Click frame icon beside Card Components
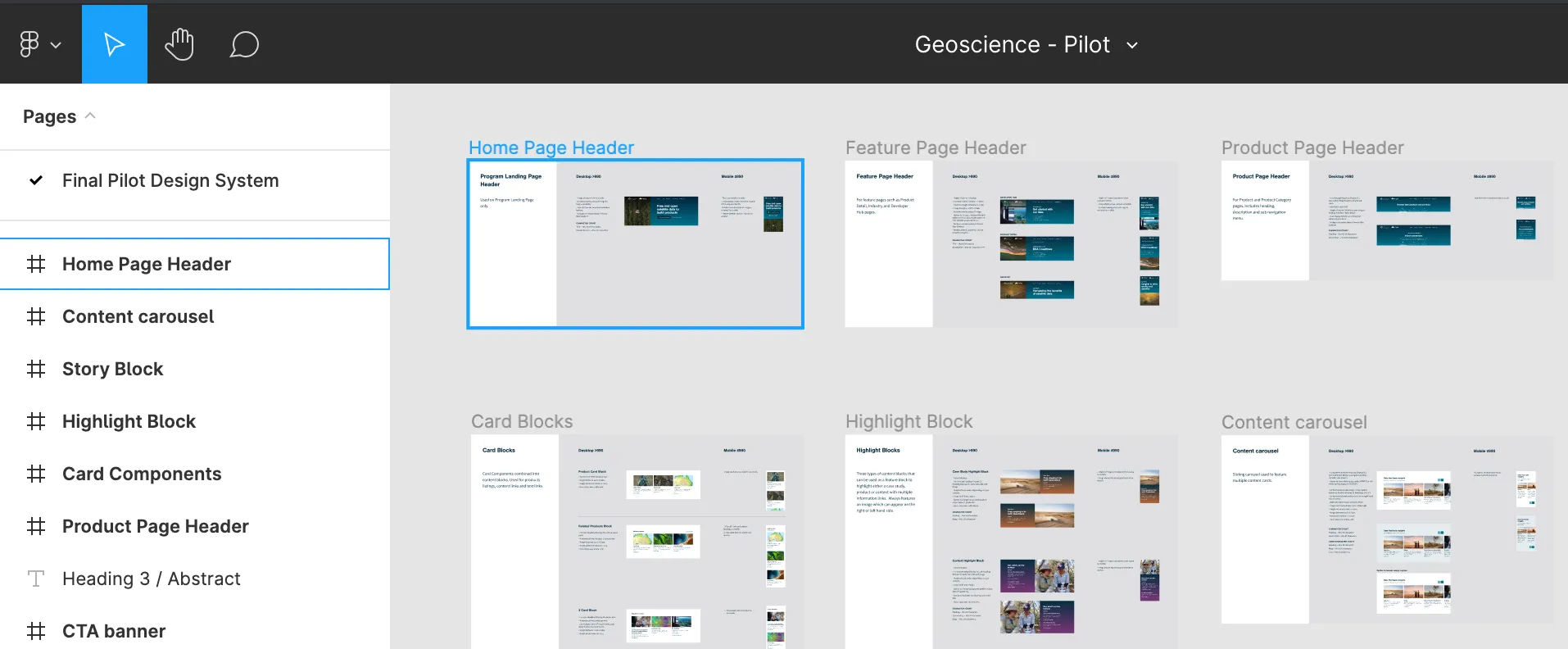 [36, 474]
